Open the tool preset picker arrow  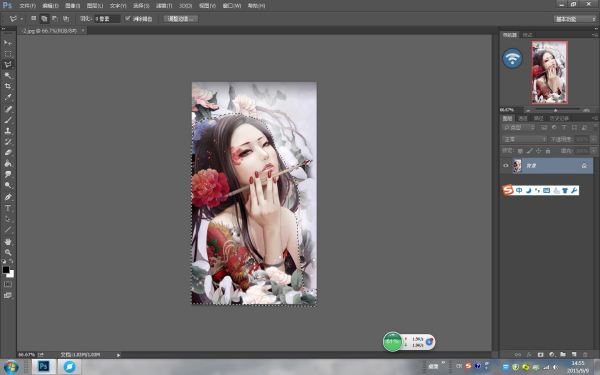coord(22,19)
